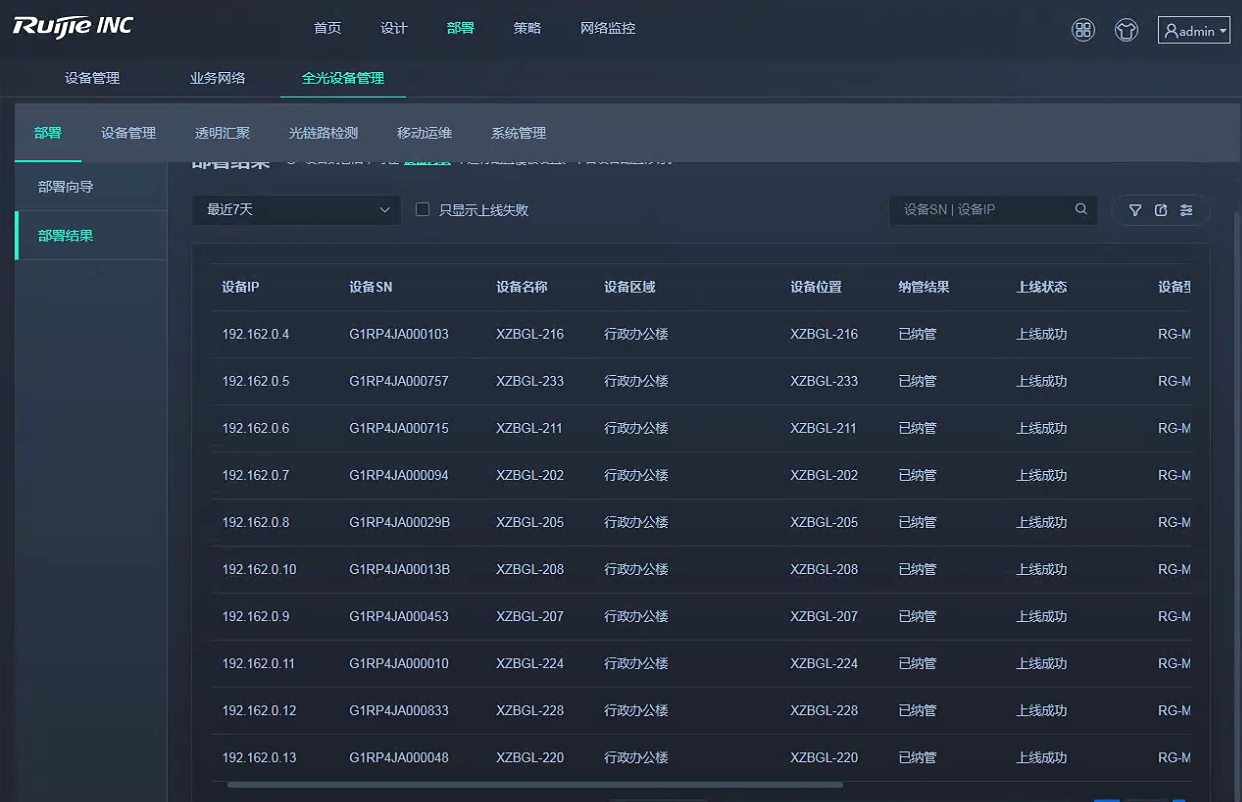
Task: Click the export icon above table
Action: (x=1161, y=210)
